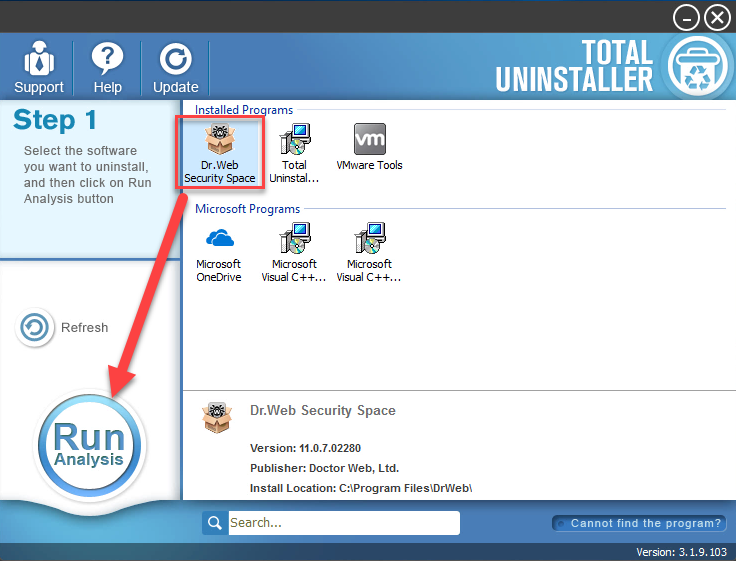
Task: Select the Total Uninstaller program entry
Action: click(294, 154)
